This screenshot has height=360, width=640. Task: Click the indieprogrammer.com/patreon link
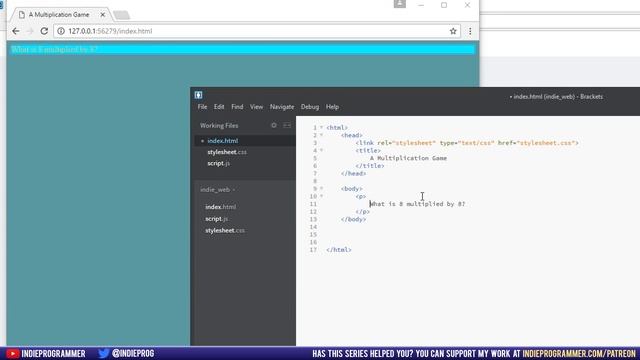(579, 353)
